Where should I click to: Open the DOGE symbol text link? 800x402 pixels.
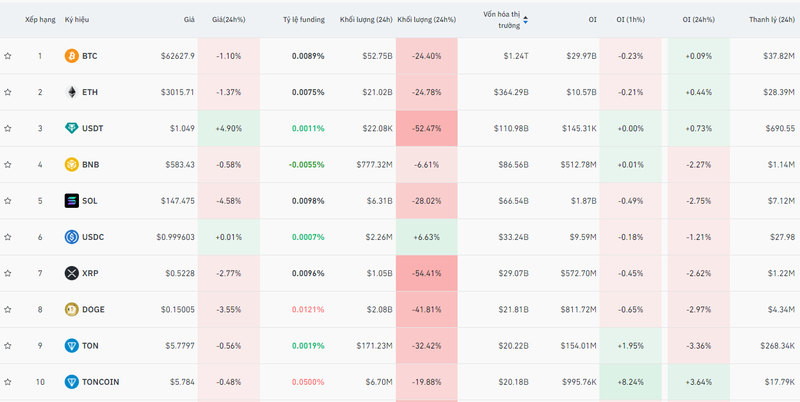pyautogui.click(x=93, y=309)
